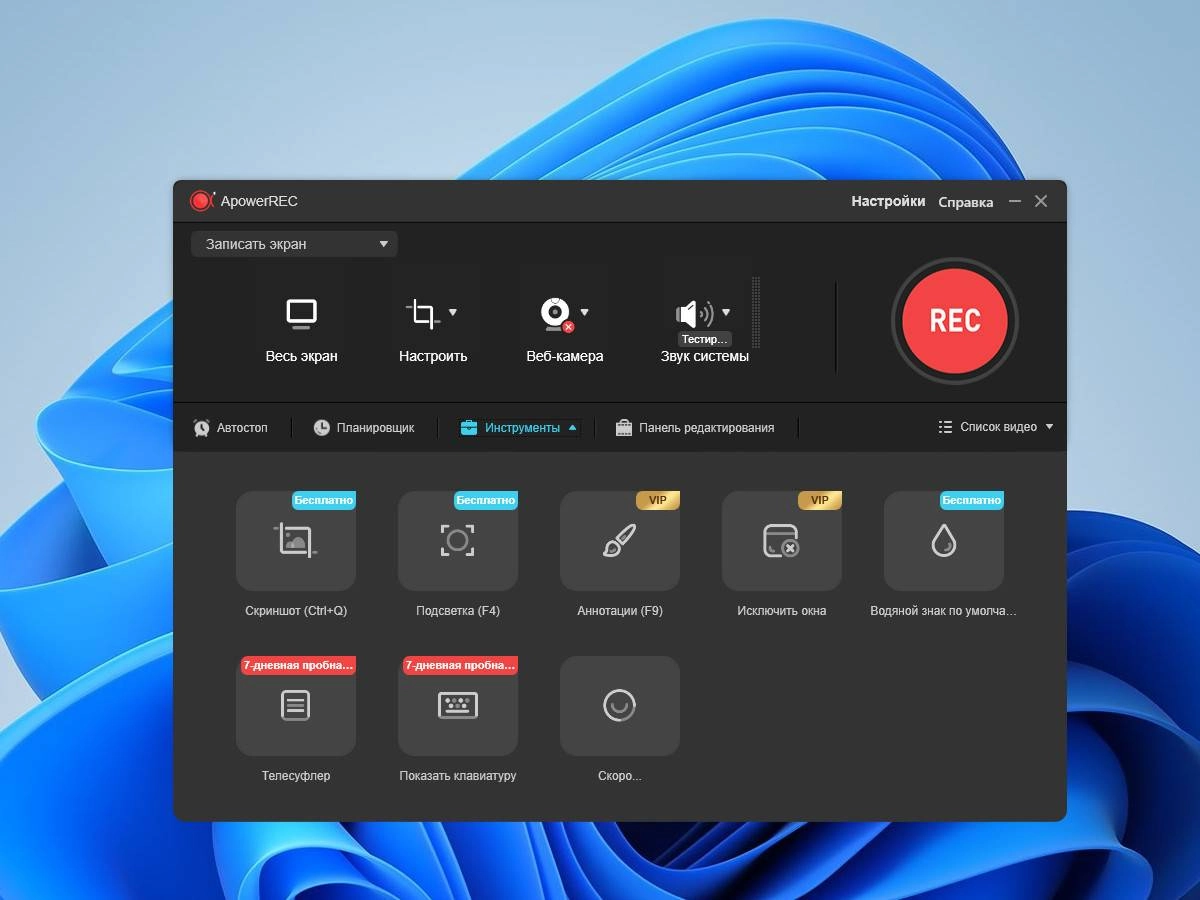Click the VIP badge on Исключить окна
1200x900 pixels.
click(820, 500)
